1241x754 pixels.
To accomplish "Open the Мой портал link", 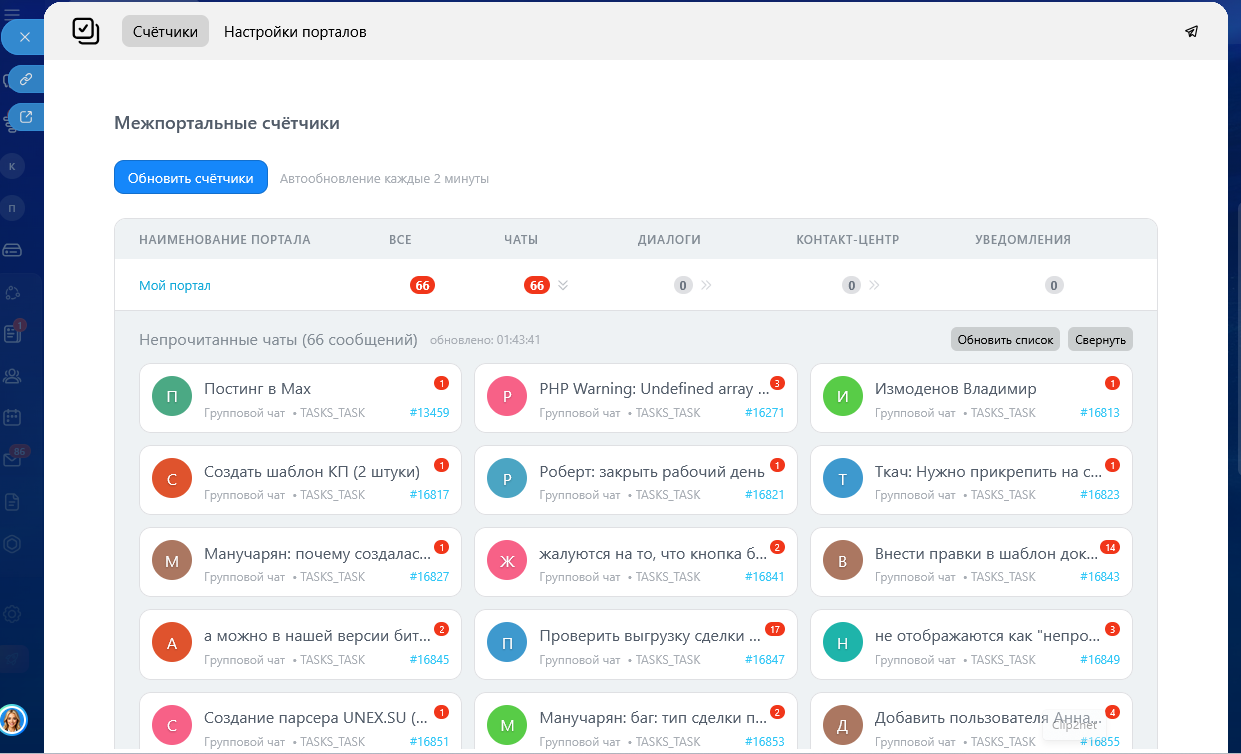I will pyautogui.click(x=174, y=286).
